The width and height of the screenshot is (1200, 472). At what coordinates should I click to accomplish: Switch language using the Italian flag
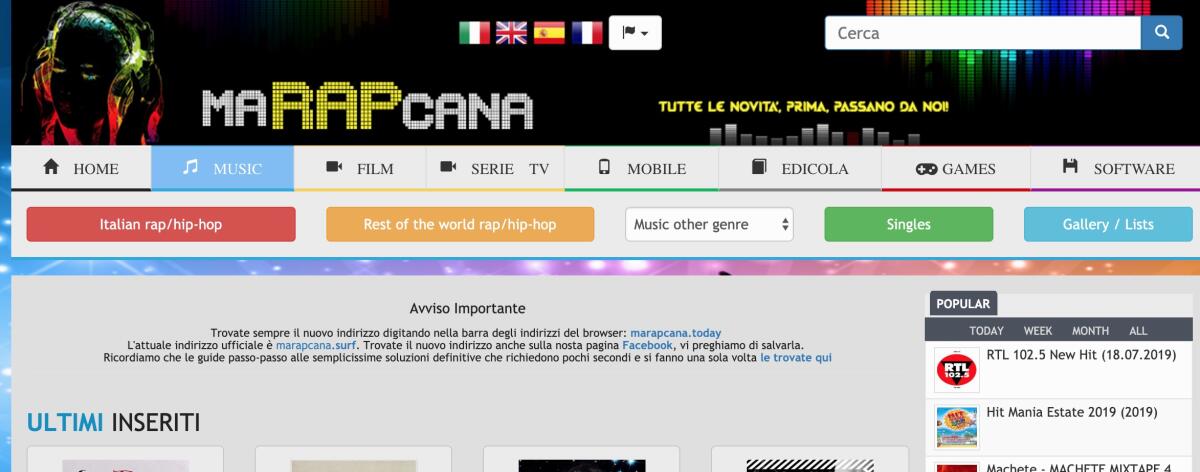pos(474,33)
